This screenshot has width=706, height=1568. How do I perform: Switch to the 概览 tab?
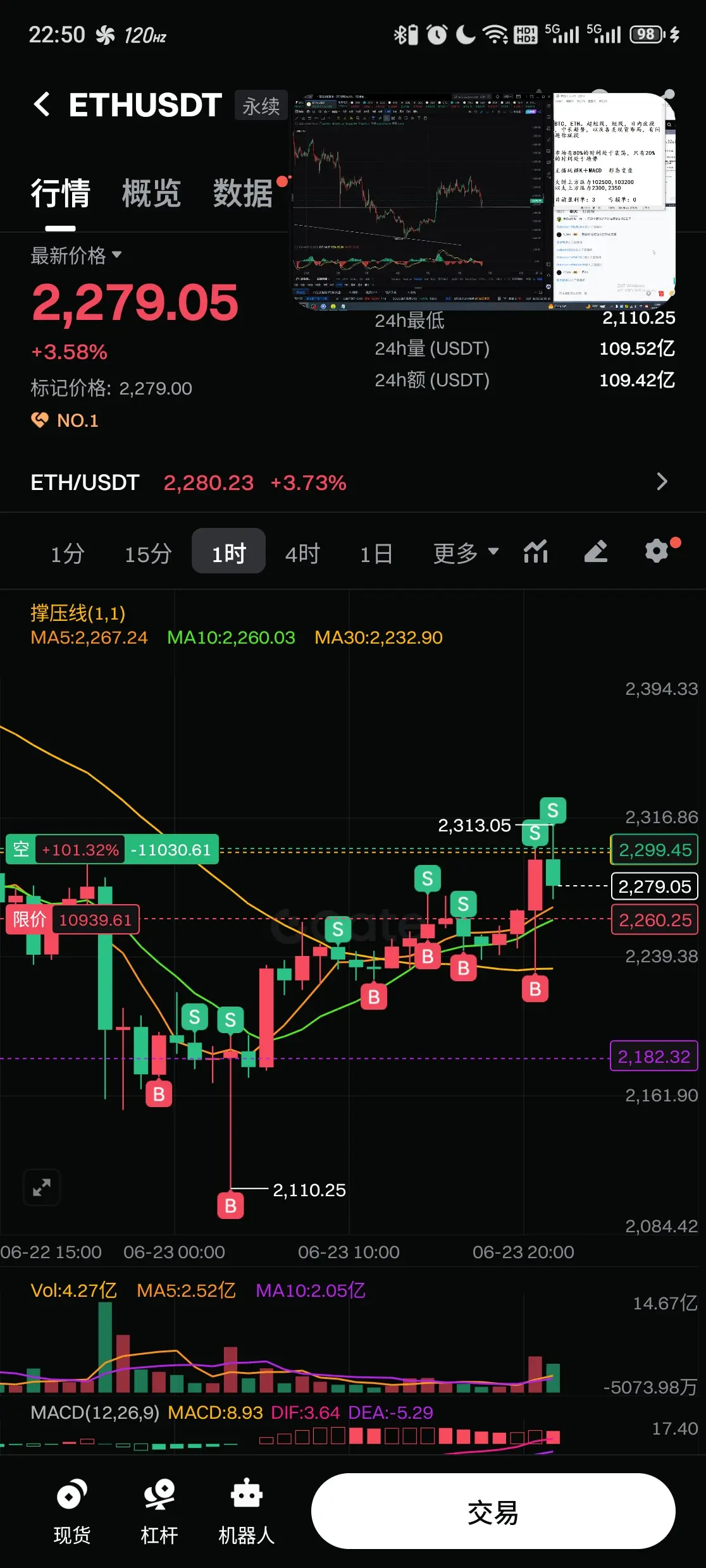151,193
